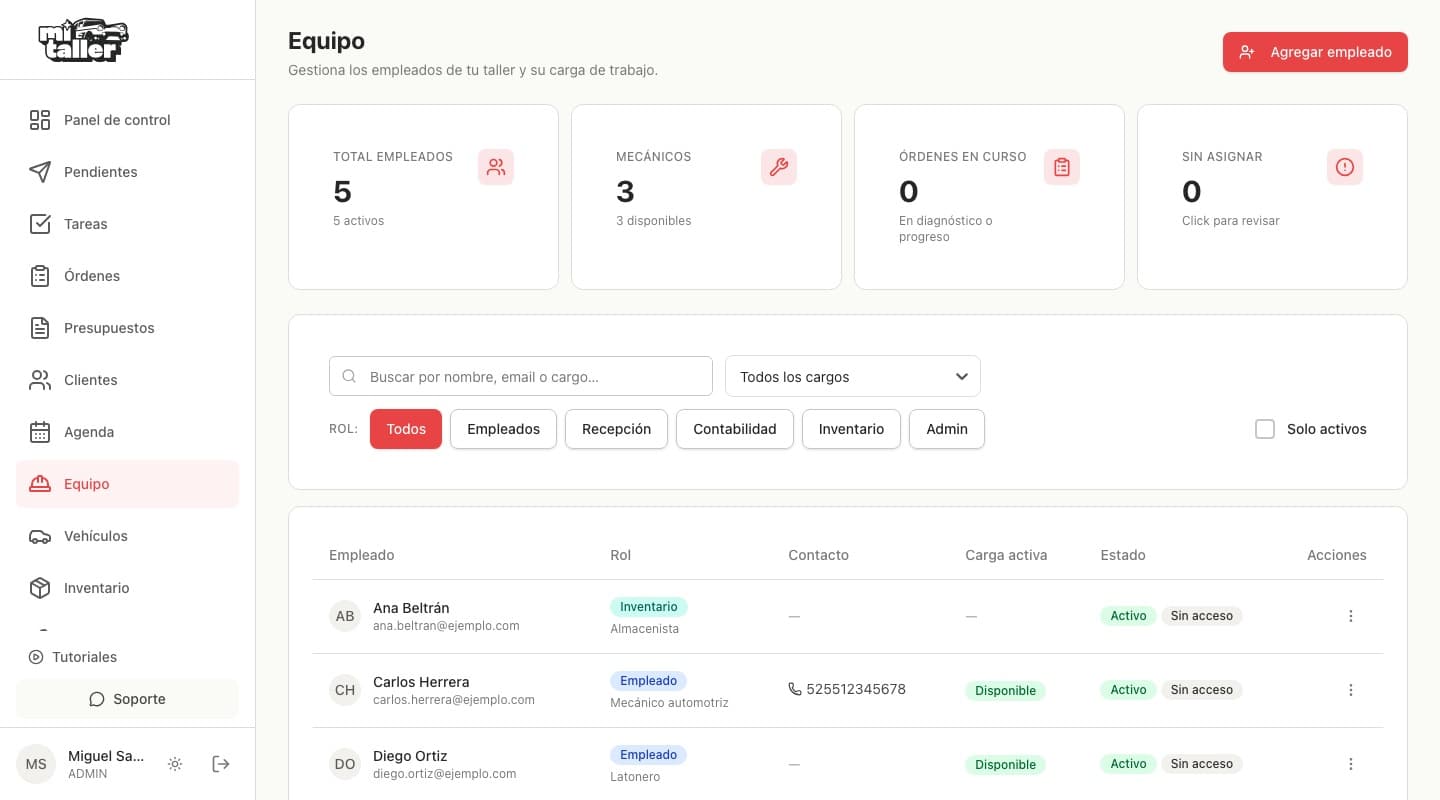Click the Tareas checkbox icon
This screenshot has height=800, width=1440.
click(x=40, y=224)
